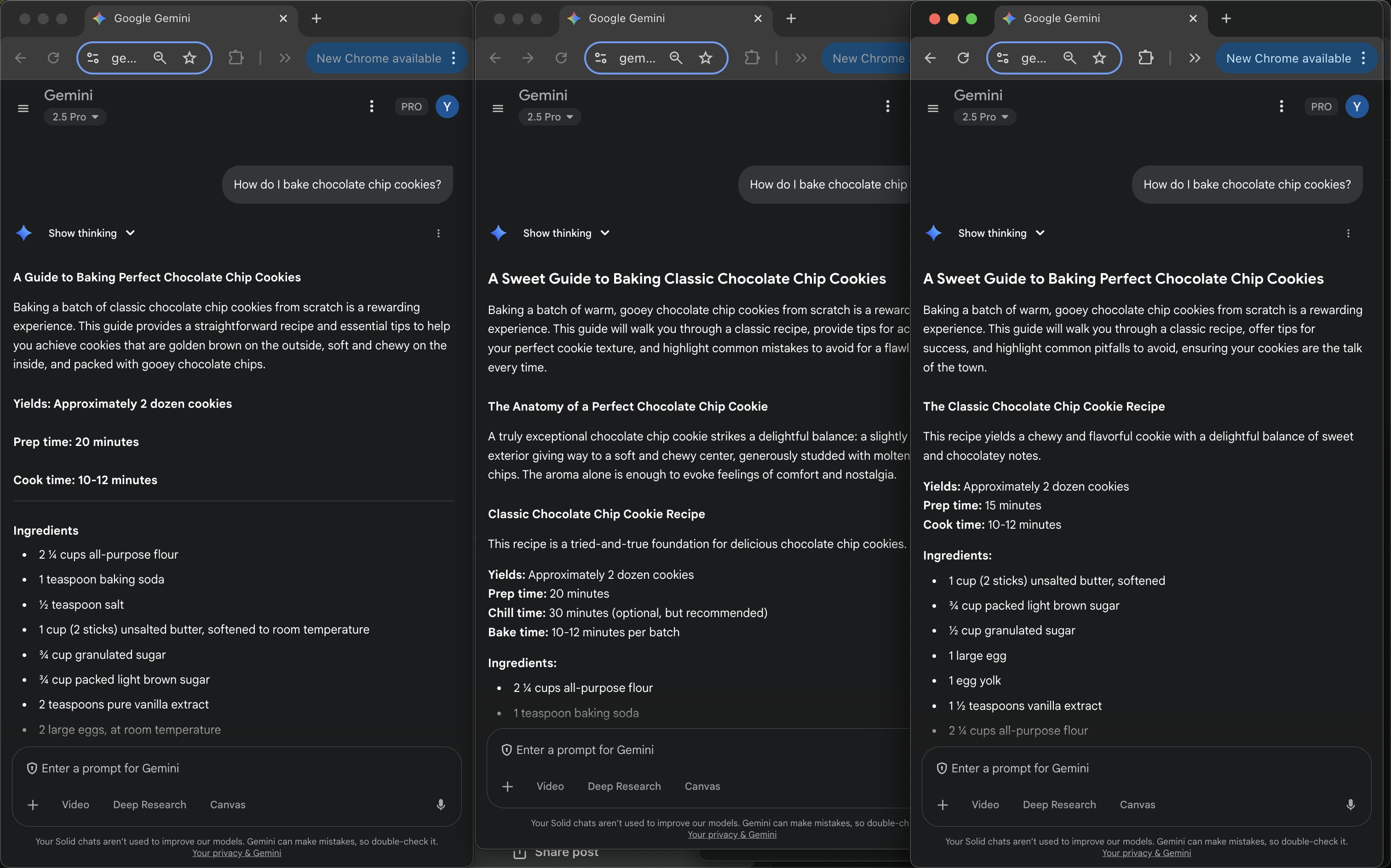
Task: Click bookmark star in middle window address bar
Action: pyautogui.click(x=705, y=58)
